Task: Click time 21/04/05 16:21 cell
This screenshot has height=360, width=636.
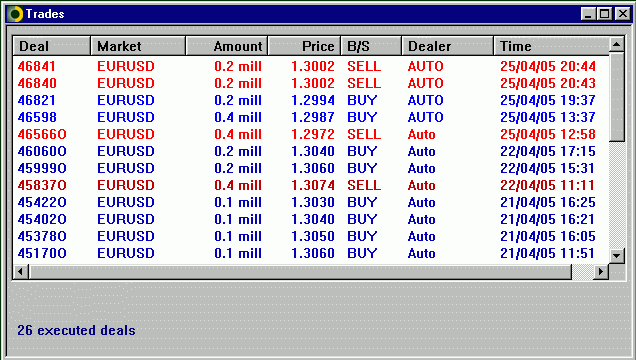Action: click(x=548, y=219)
